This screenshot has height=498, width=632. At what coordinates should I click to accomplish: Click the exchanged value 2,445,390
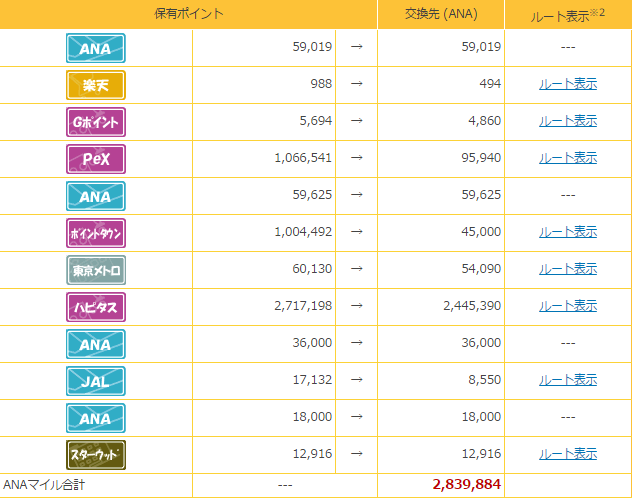click(472, 306)
